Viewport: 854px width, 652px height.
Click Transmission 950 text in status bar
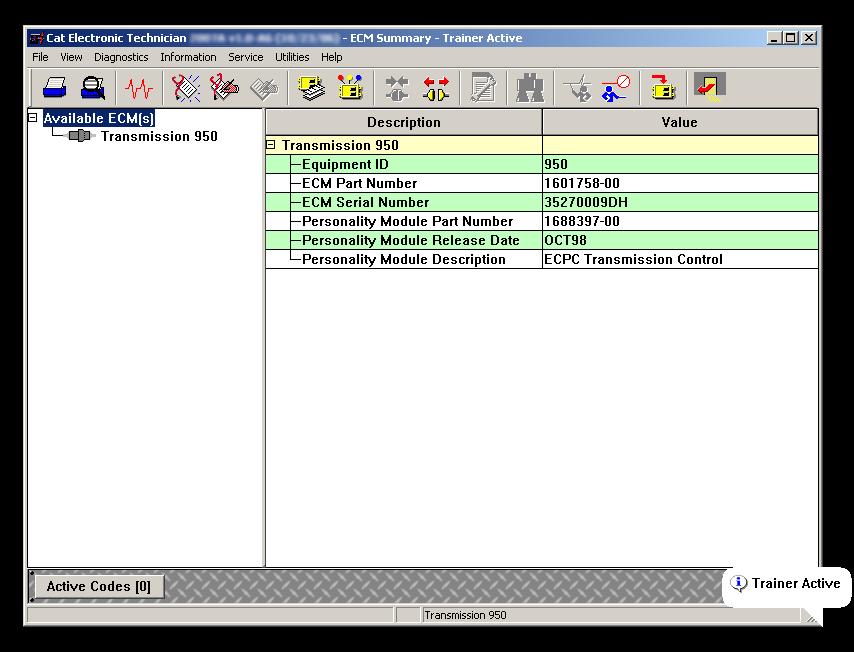tap(465, 616)
